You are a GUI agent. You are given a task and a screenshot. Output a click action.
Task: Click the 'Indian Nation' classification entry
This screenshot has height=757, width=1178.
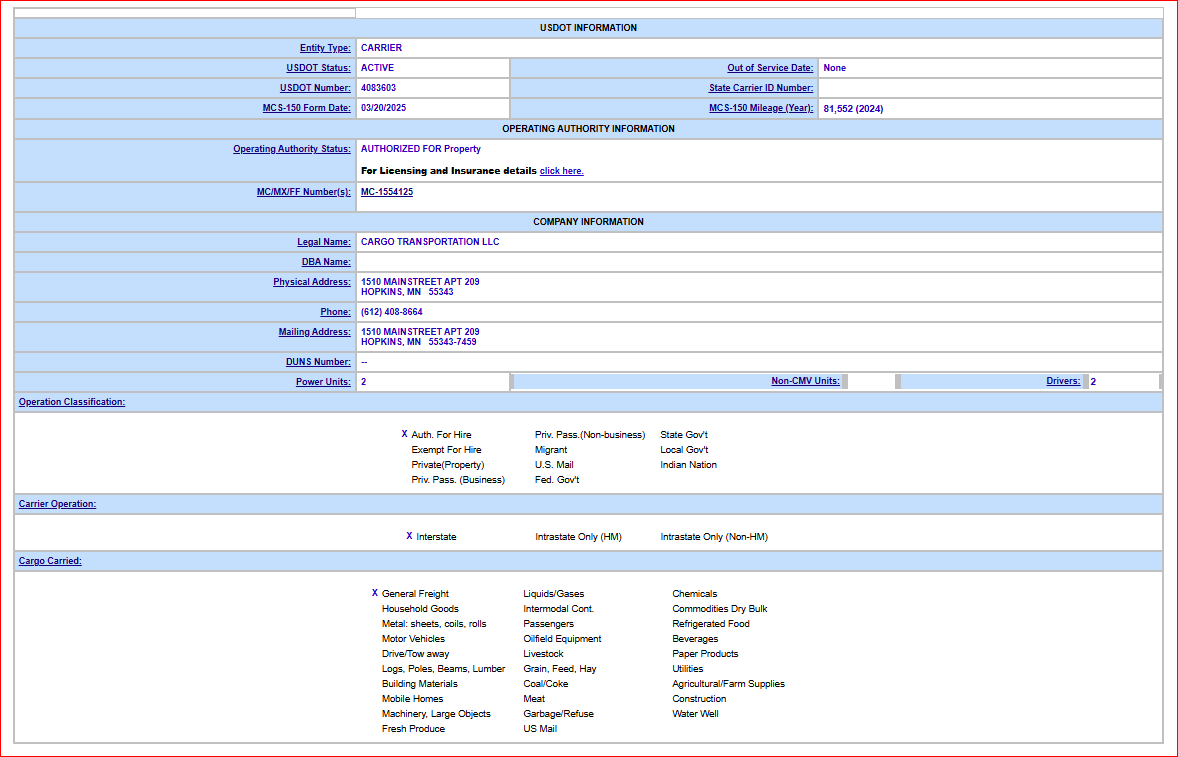(688, 465)
